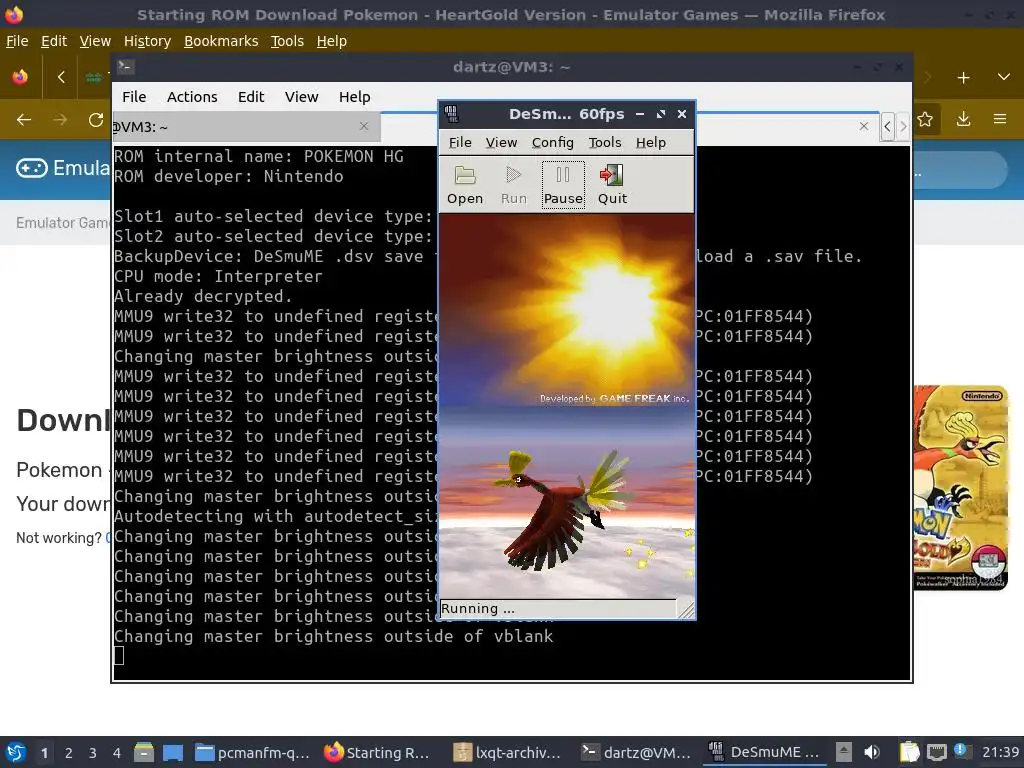1024x768 pixels.
Task: Click network monitor tray icon
Action: (x=936, y=752)
